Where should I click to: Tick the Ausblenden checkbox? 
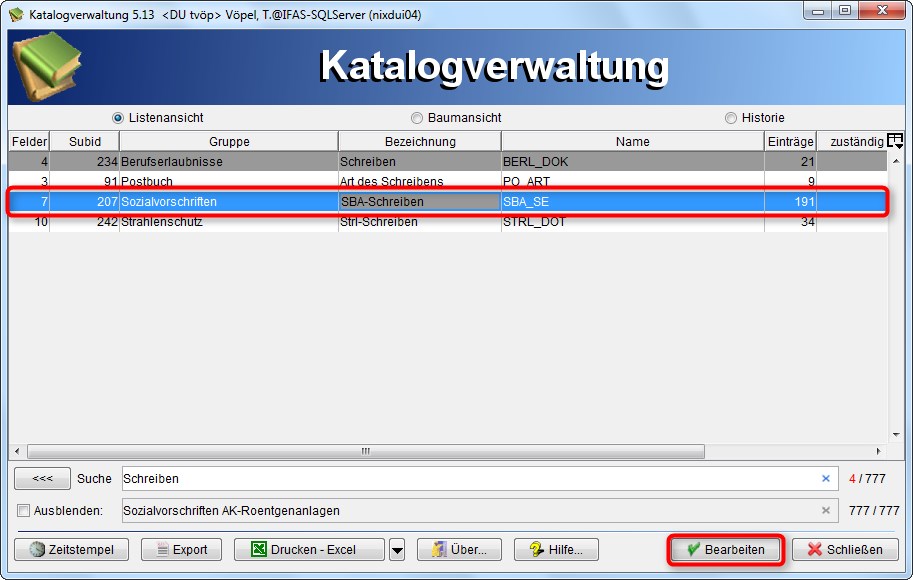pyautogui.click(x=23, y=511)
